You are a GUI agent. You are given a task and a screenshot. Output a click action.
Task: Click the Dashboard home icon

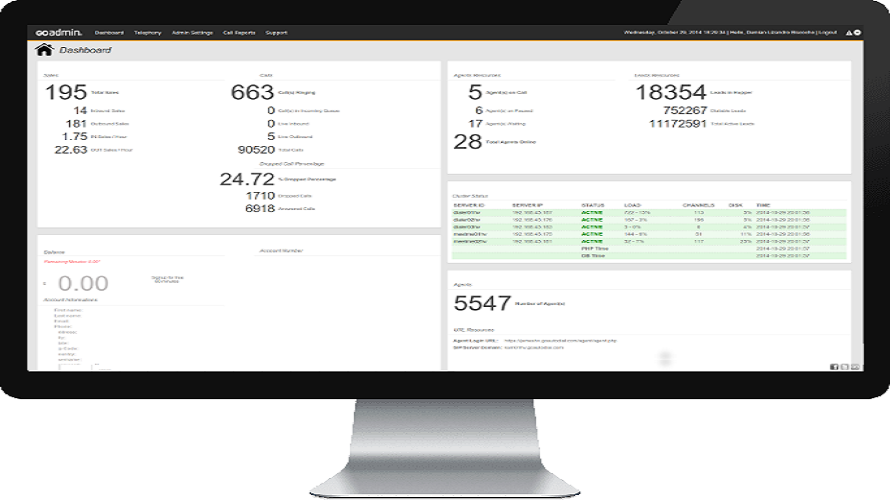pos(44,49)
